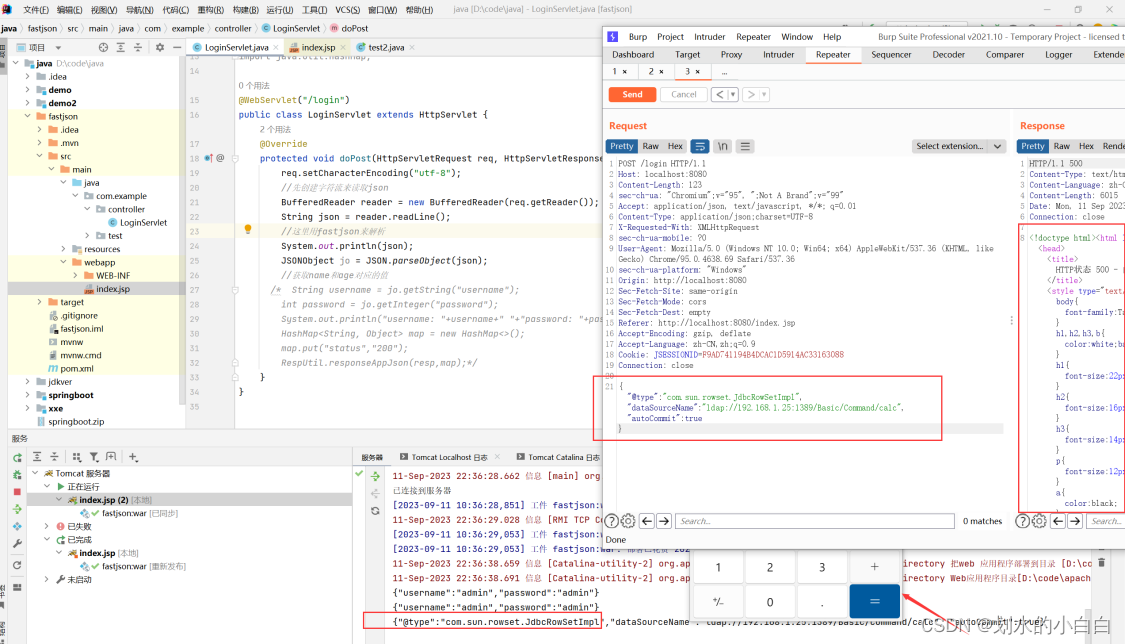Screen dimensions: 1125x644
Task: Click the services group-by icon
Action: 77,457
